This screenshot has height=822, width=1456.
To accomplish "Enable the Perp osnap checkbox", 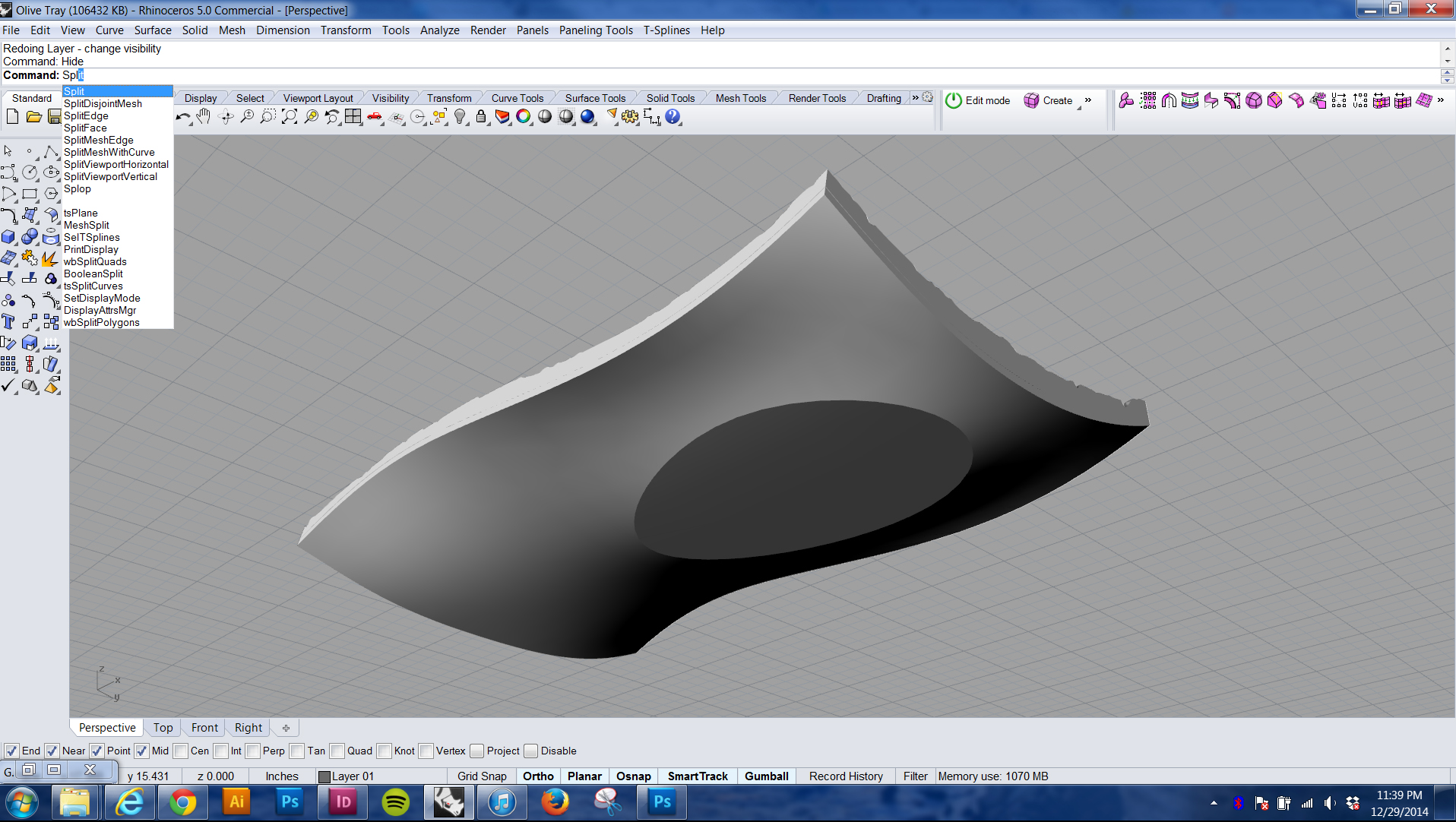I will (252, 751).
